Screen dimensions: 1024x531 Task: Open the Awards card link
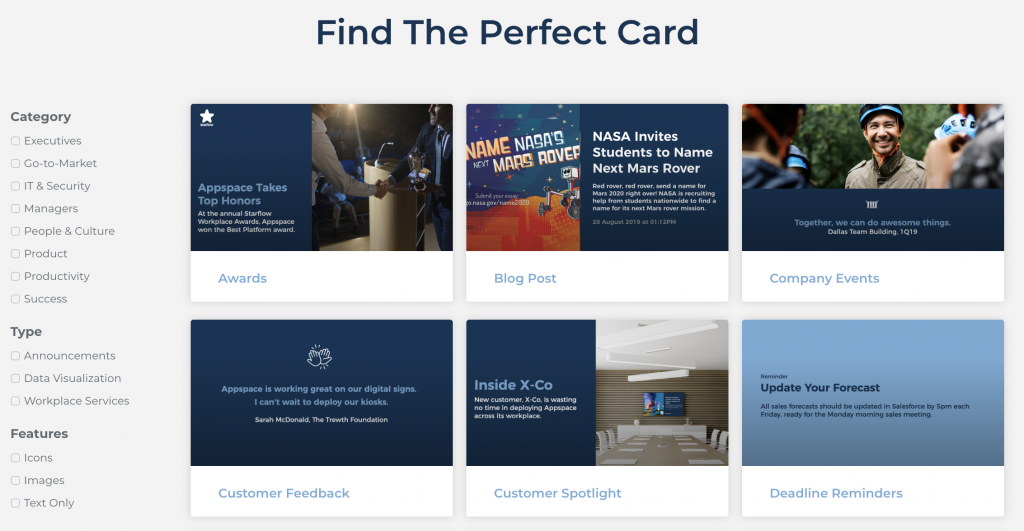point(242,278)
